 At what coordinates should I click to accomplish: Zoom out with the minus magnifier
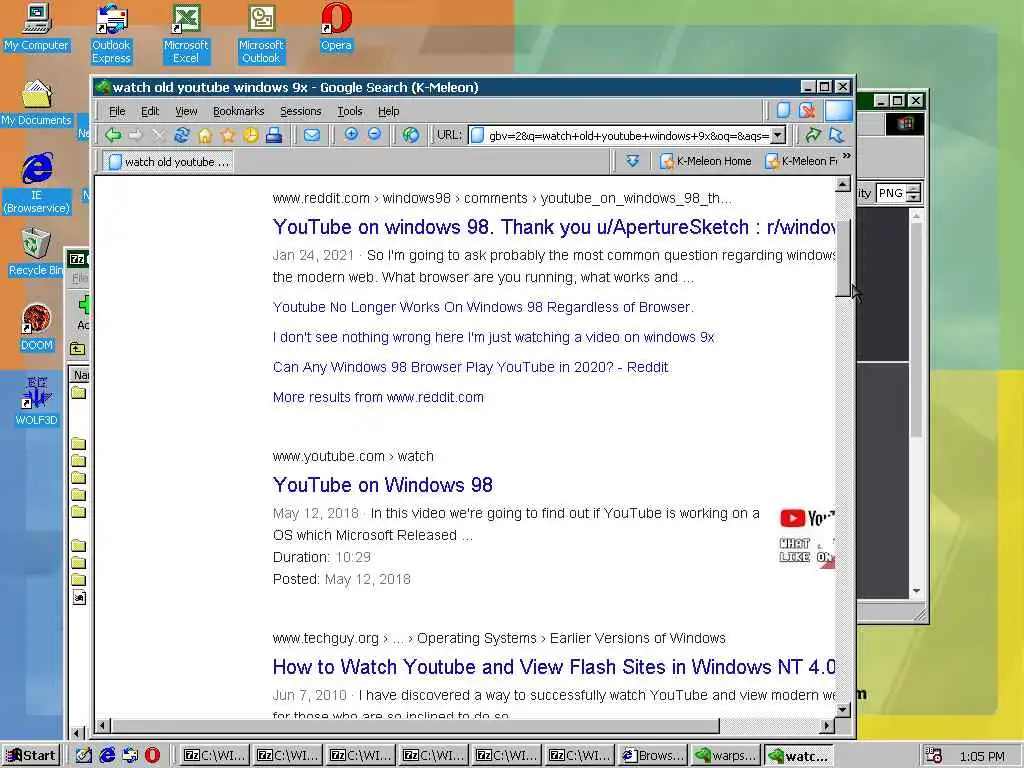tap(374, 135)
